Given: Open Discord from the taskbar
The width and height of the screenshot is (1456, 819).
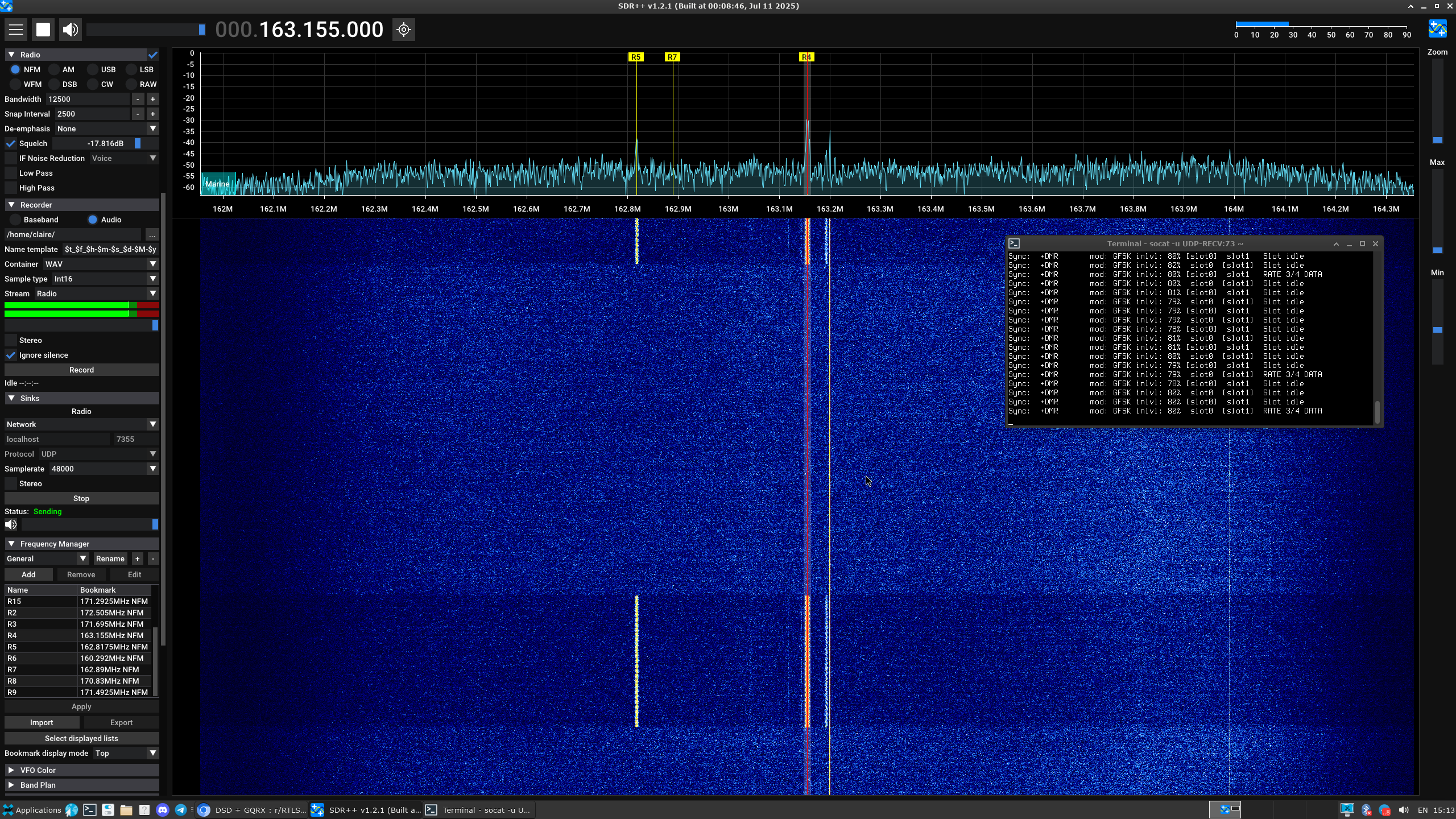Looking at the screenshot, I should point(163,810).
